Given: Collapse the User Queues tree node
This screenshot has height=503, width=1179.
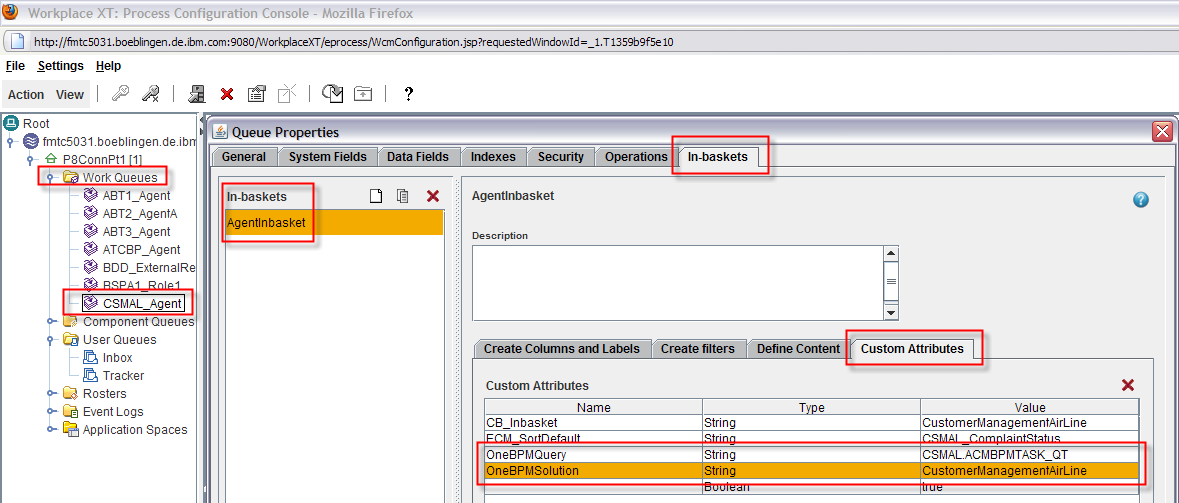Looking at the screenshot, I should pyautogui.click(x=50, y=340).
